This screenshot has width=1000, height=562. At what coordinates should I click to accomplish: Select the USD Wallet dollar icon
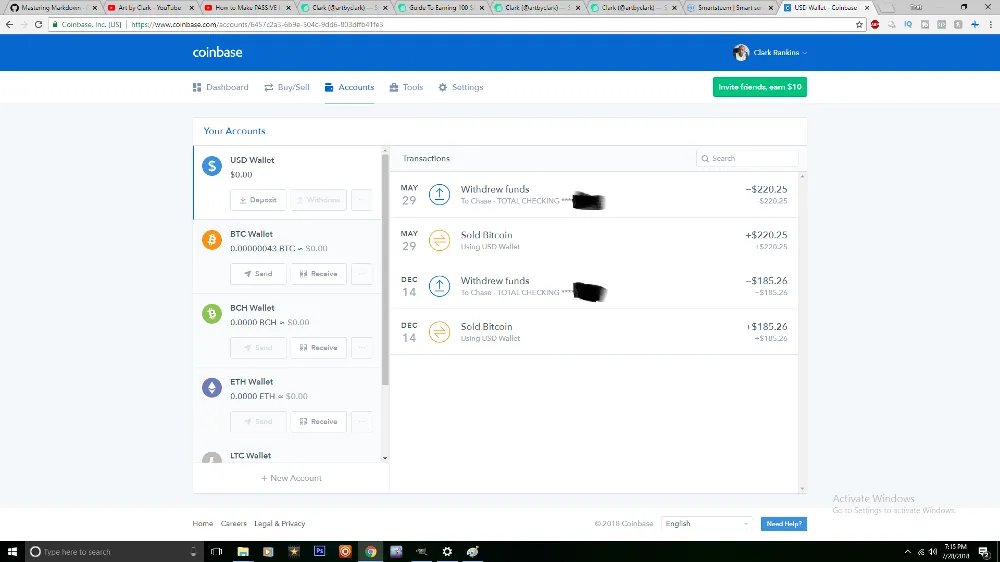tap(212, 166)
